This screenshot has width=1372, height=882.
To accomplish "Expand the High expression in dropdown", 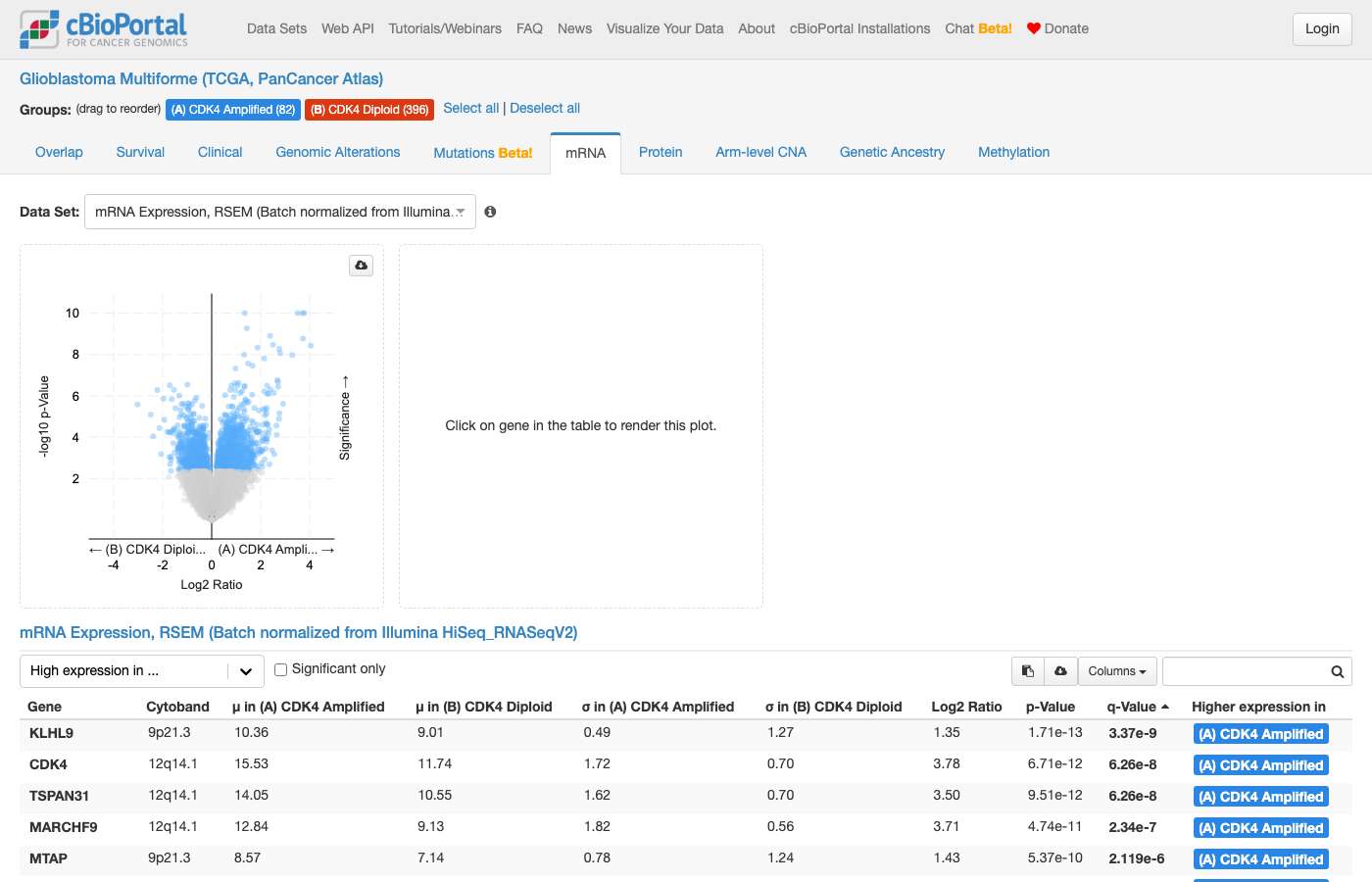I will click(142, 671).
